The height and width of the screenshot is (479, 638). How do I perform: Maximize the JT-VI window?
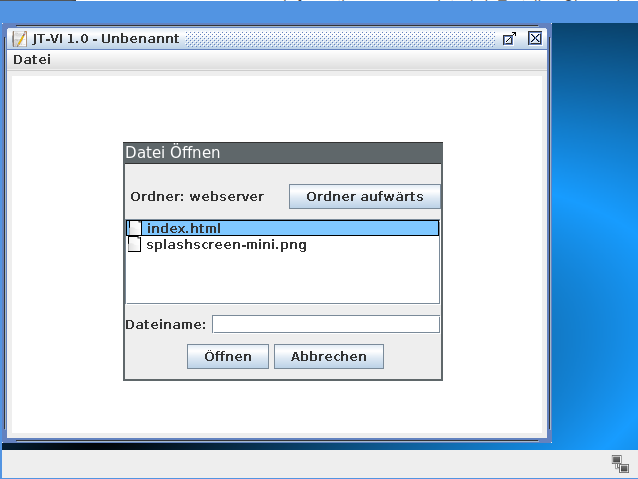509,39
